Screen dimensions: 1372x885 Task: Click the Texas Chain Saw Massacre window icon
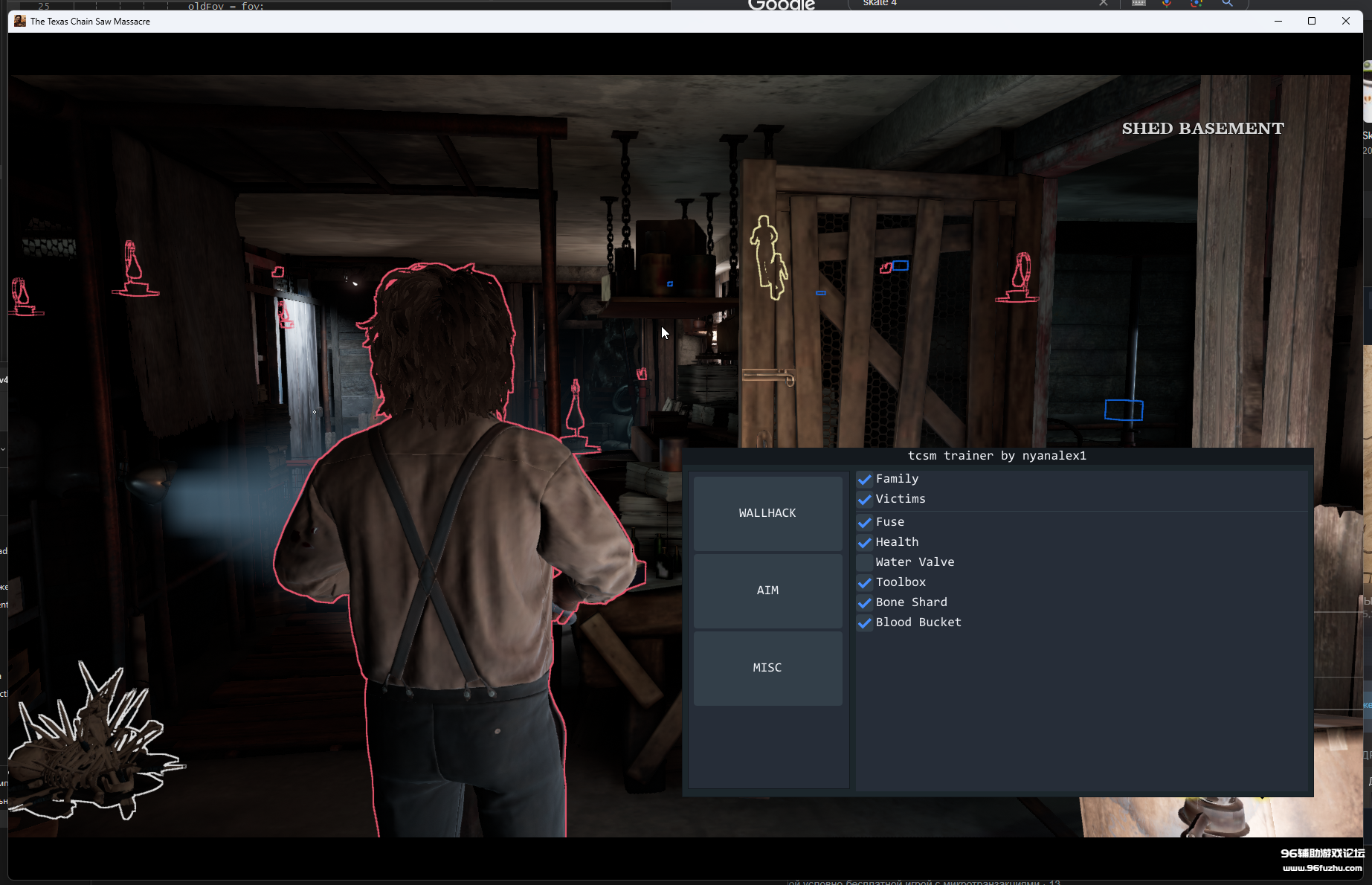click(x=20, y=21)
